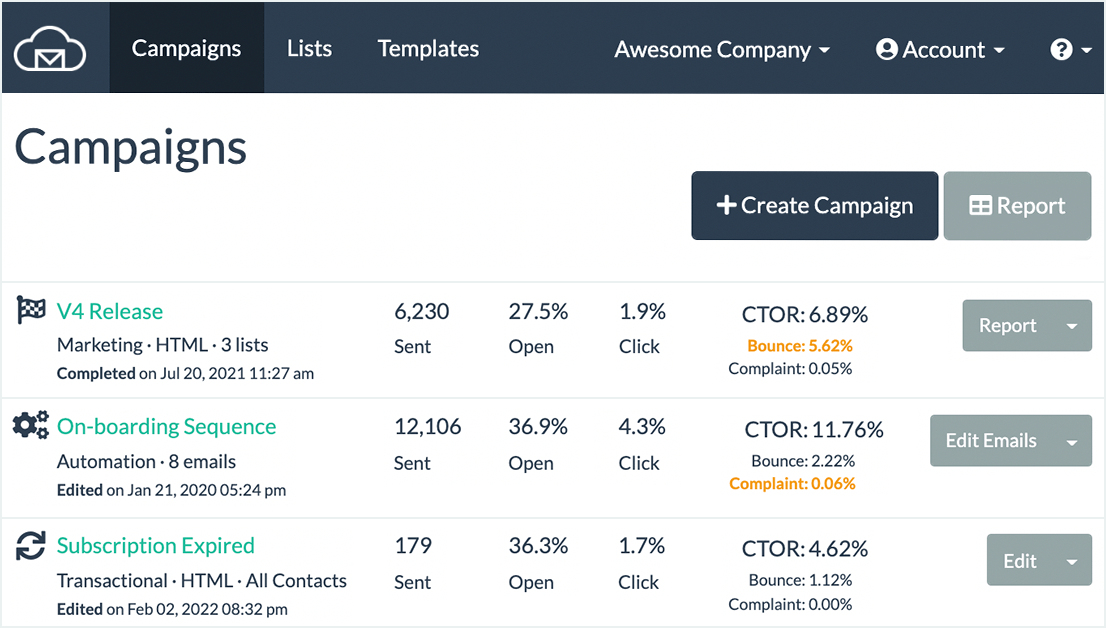Expand the arrow next to V4 Release Report
The height and width of the screenshot is (628, 1106).
pos(1071,327)
